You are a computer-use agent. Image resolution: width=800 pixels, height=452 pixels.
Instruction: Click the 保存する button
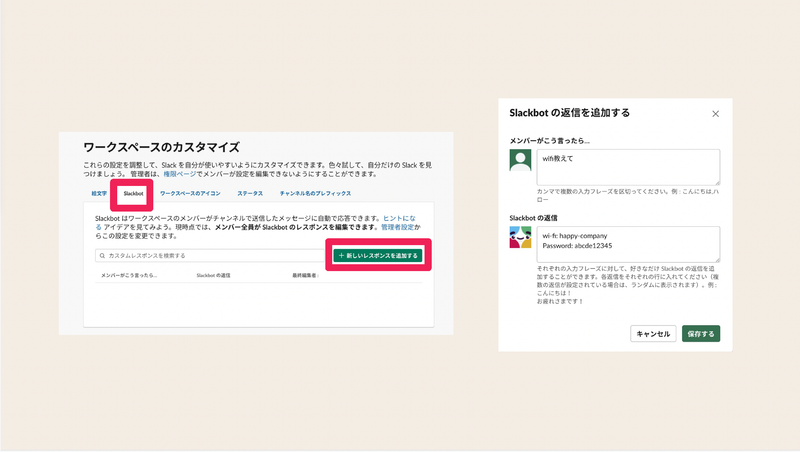pyautogui.click(x=701, y=334)
